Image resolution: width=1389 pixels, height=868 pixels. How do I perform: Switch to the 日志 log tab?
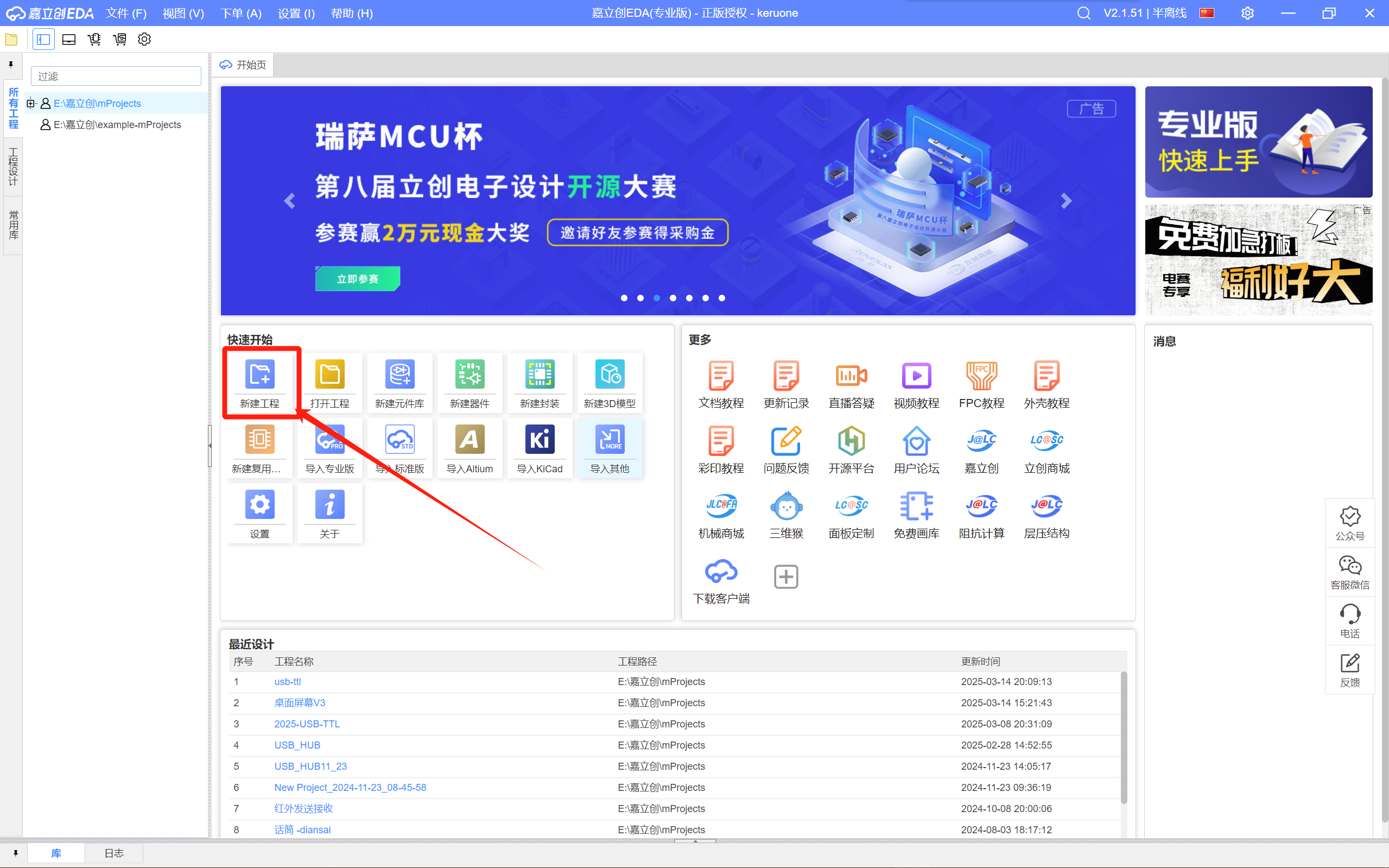point(113,853)
